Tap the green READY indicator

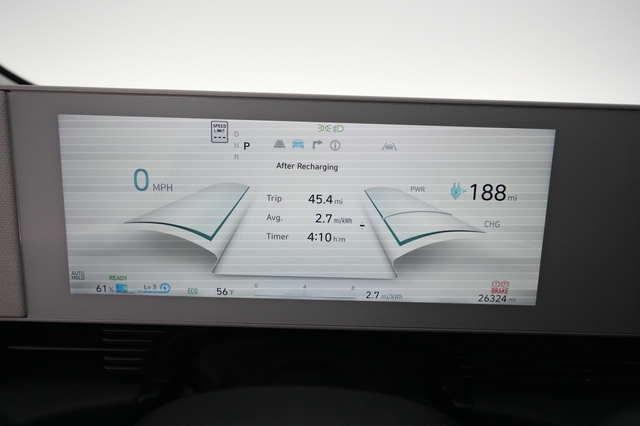click(118, 278)
